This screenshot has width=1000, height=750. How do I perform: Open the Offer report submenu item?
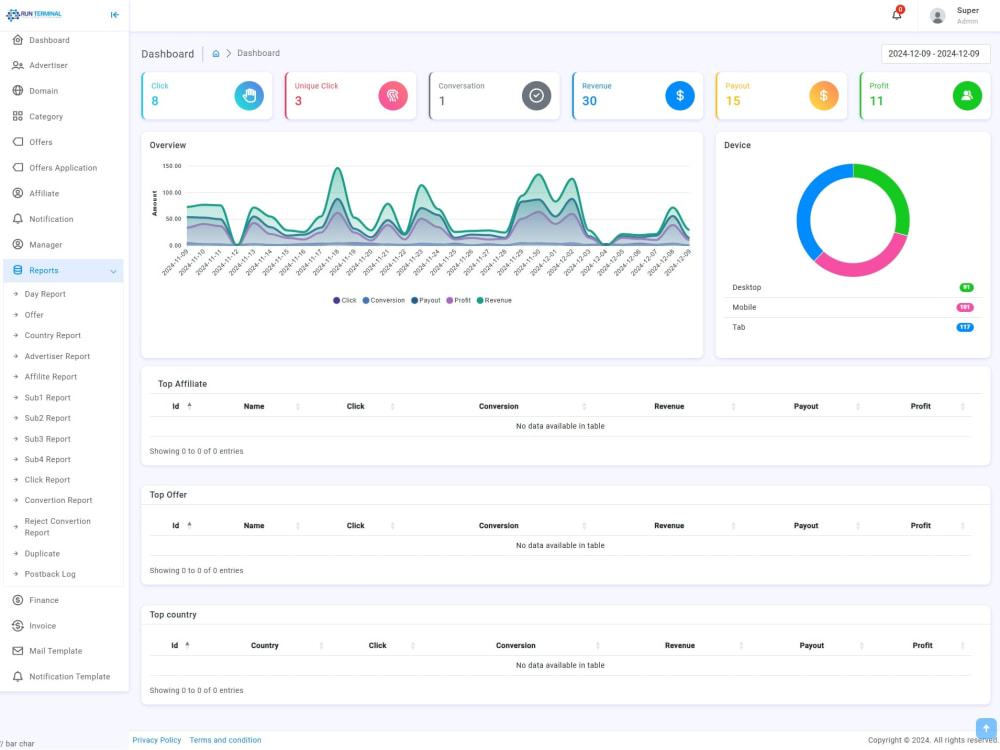click(x=34, y=315)
